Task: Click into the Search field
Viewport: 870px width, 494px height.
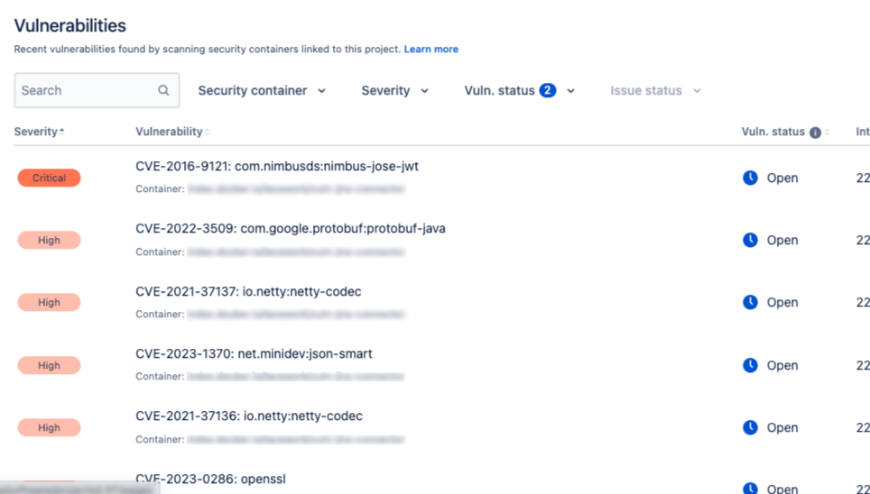Action: 85,90
